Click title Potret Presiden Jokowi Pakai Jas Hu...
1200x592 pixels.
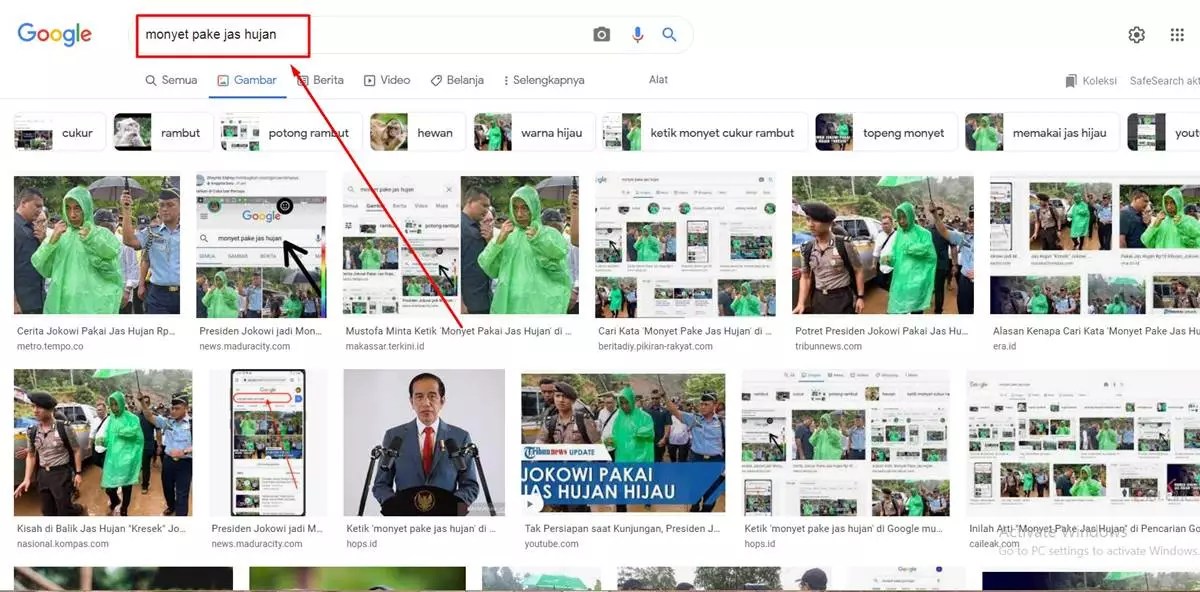881,331
